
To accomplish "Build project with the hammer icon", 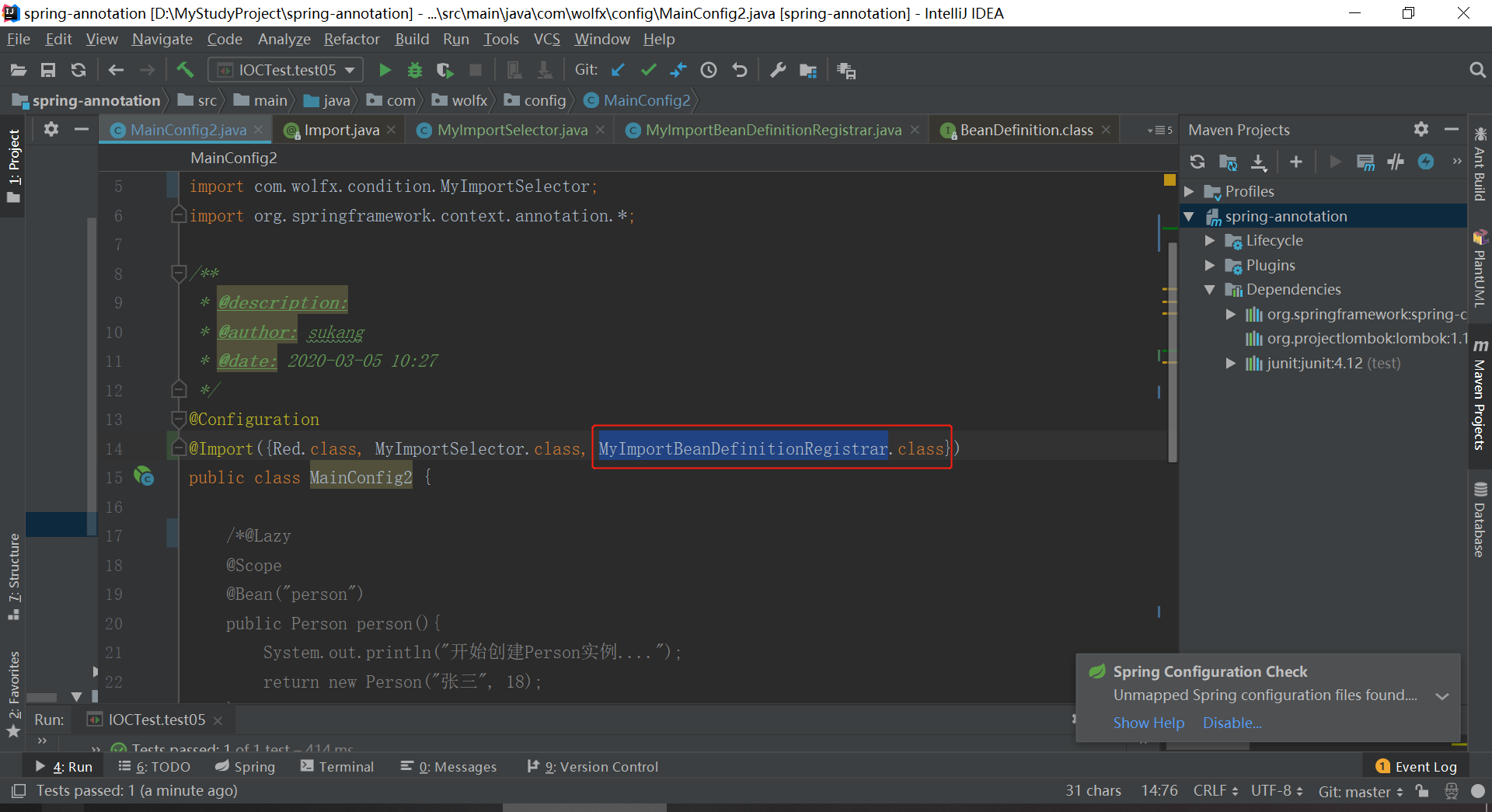I will point(185,70).
